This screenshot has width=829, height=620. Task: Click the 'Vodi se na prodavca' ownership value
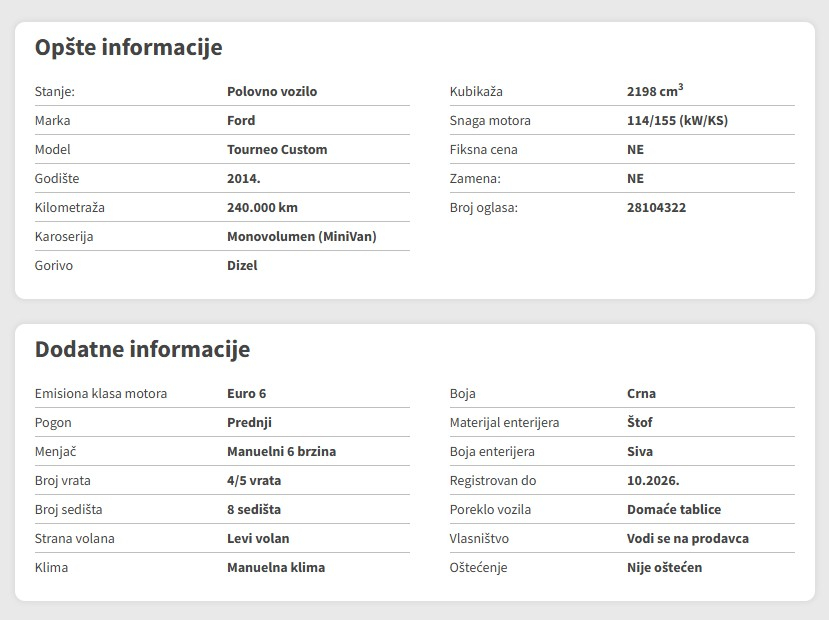[x=687, y=538]
